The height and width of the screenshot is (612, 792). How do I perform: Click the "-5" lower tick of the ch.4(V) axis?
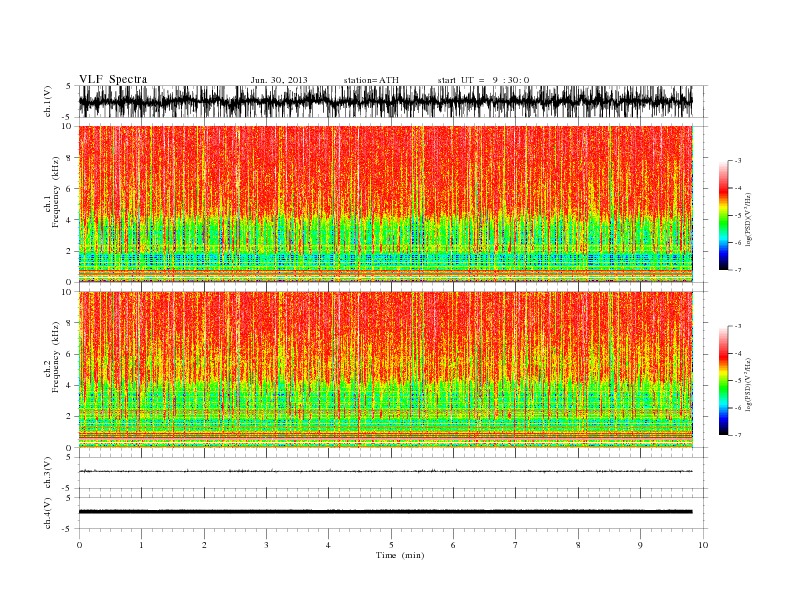point(67,529)
